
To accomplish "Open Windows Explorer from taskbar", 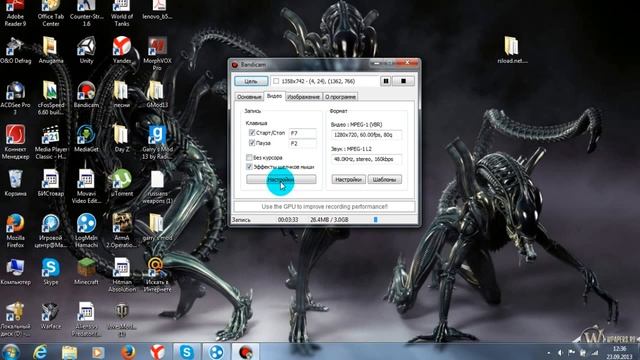I will [69, 351].
